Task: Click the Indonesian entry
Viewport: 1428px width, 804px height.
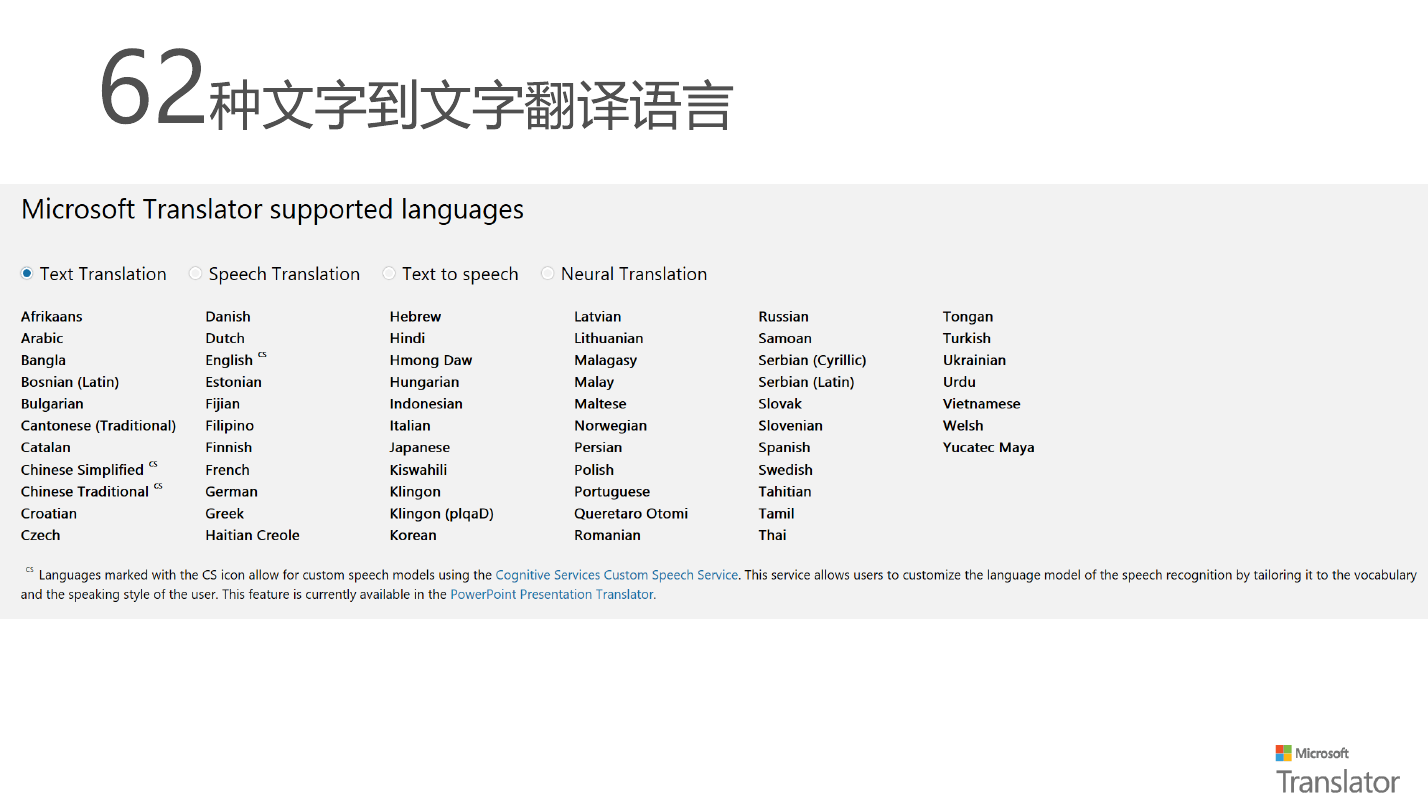Action: tap(426, 404)
